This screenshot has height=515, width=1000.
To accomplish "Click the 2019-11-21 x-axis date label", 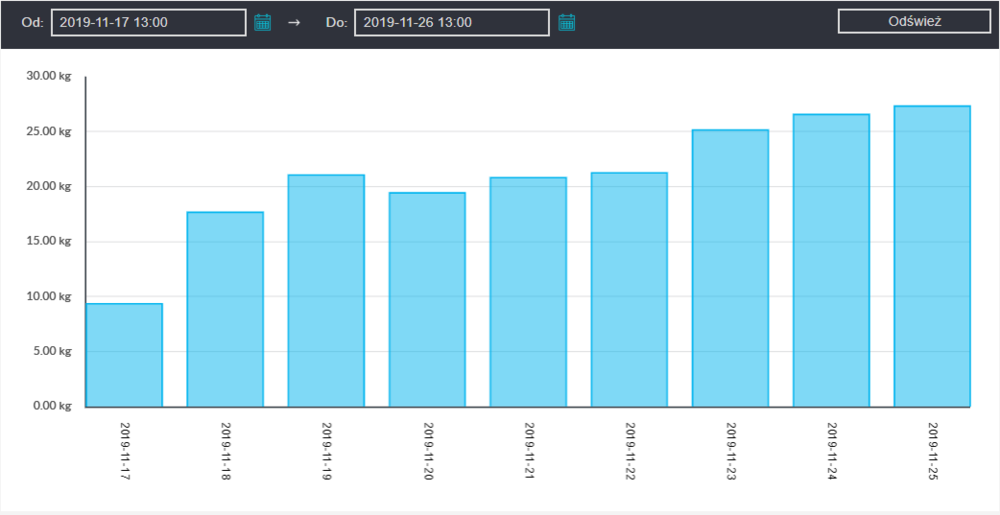I will [x=530, y=449].
